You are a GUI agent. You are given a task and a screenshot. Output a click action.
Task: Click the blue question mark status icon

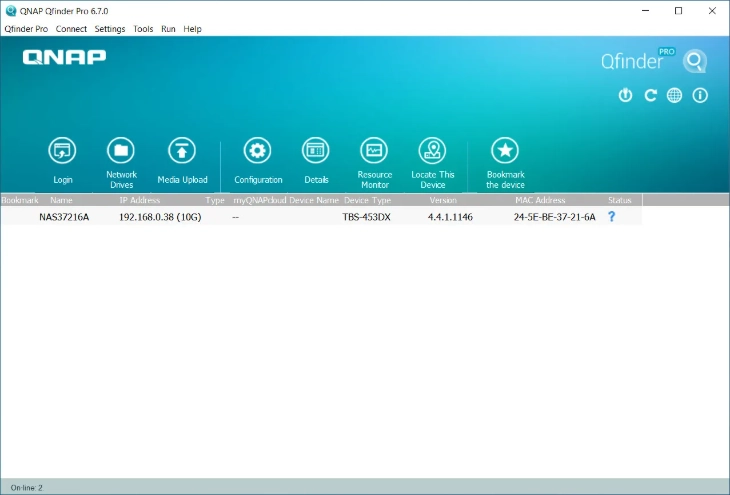(612, 217)
